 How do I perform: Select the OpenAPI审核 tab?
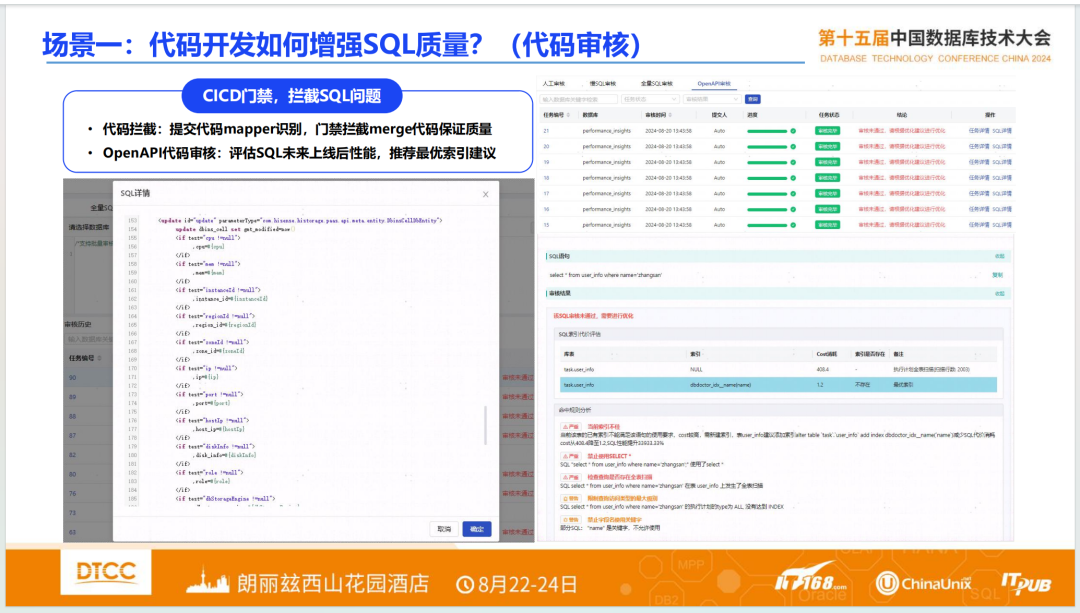click(714, 83)
